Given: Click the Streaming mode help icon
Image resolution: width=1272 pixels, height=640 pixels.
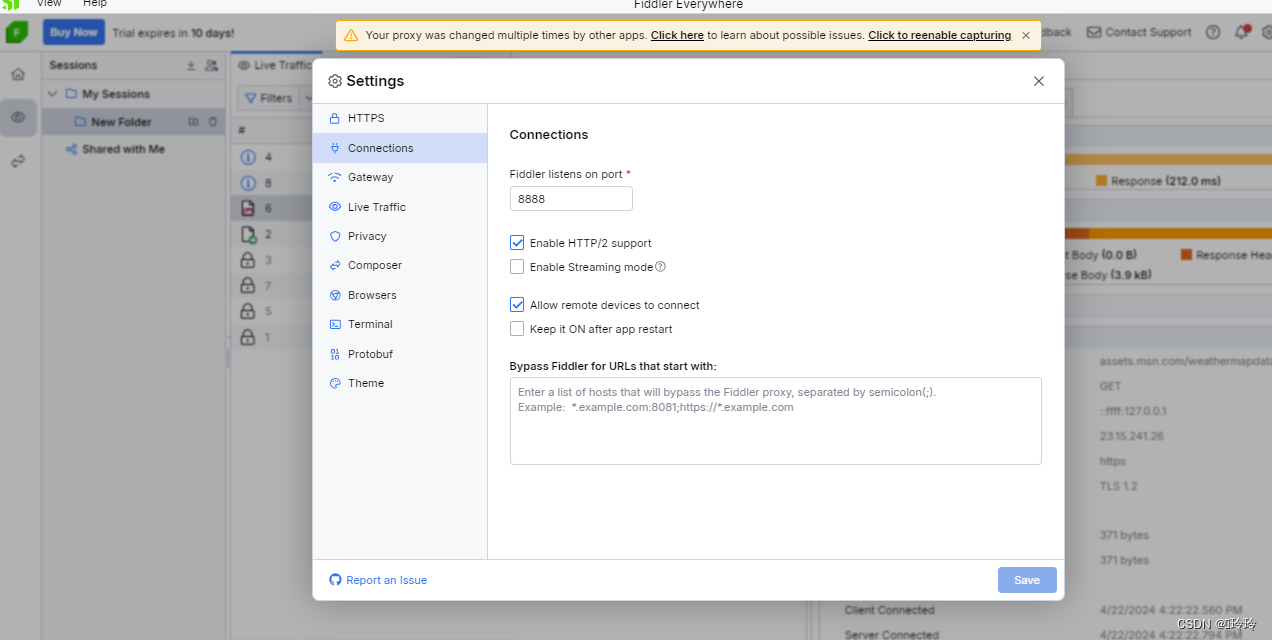Looking at the screenshot, I should pos(660,267).
